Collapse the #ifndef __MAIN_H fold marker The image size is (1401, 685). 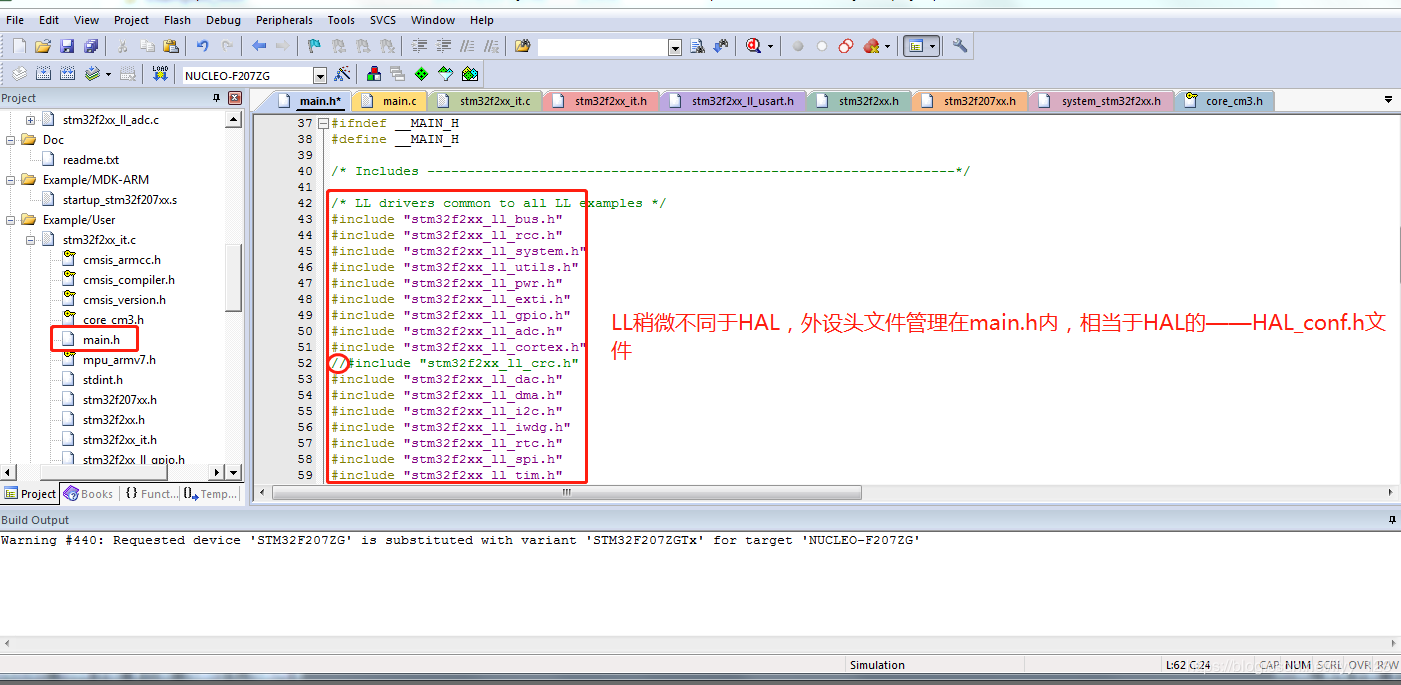coord(323,123)
